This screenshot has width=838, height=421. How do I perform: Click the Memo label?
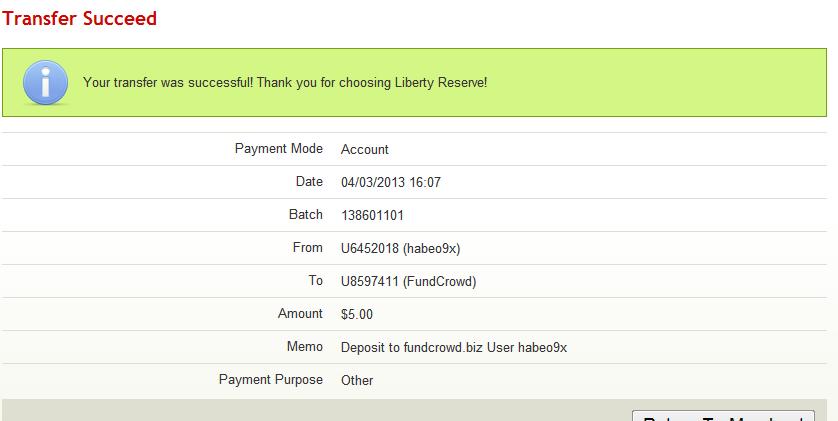pyautogui.click(x=305, y=347)
